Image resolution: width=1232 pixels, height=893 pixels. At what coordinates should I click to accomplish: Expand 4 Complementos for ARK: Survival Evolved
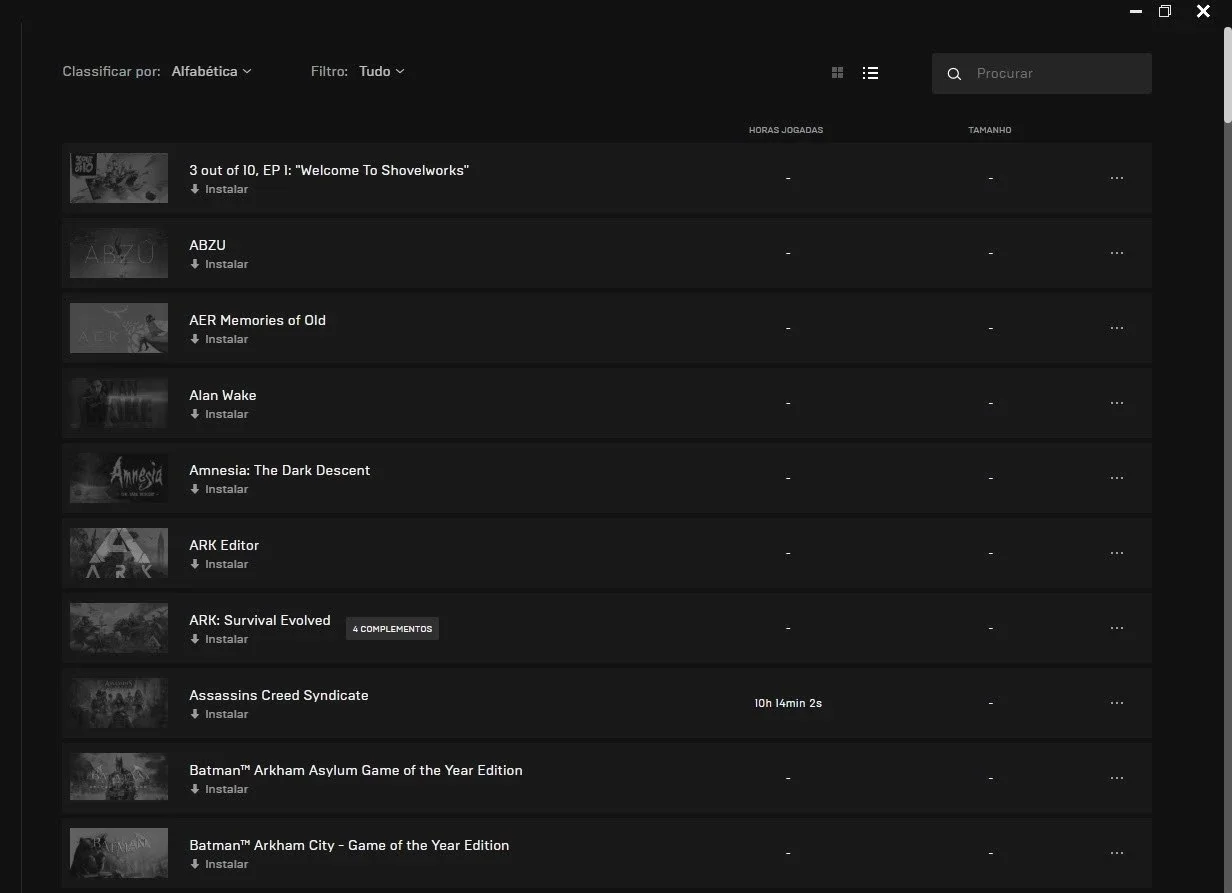point(392,629)
